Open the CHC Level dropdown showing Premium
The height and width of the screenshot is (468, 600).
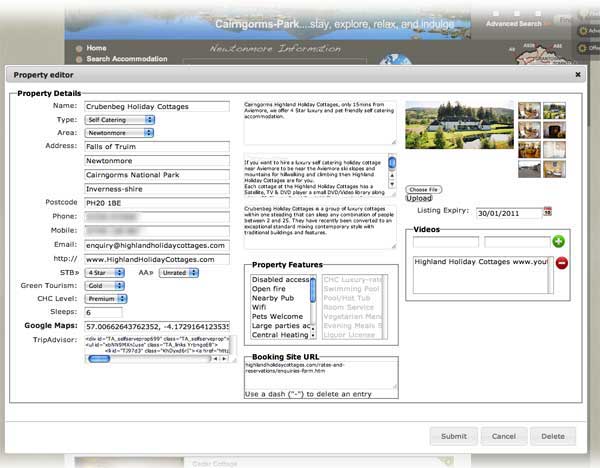click(106, 299)
